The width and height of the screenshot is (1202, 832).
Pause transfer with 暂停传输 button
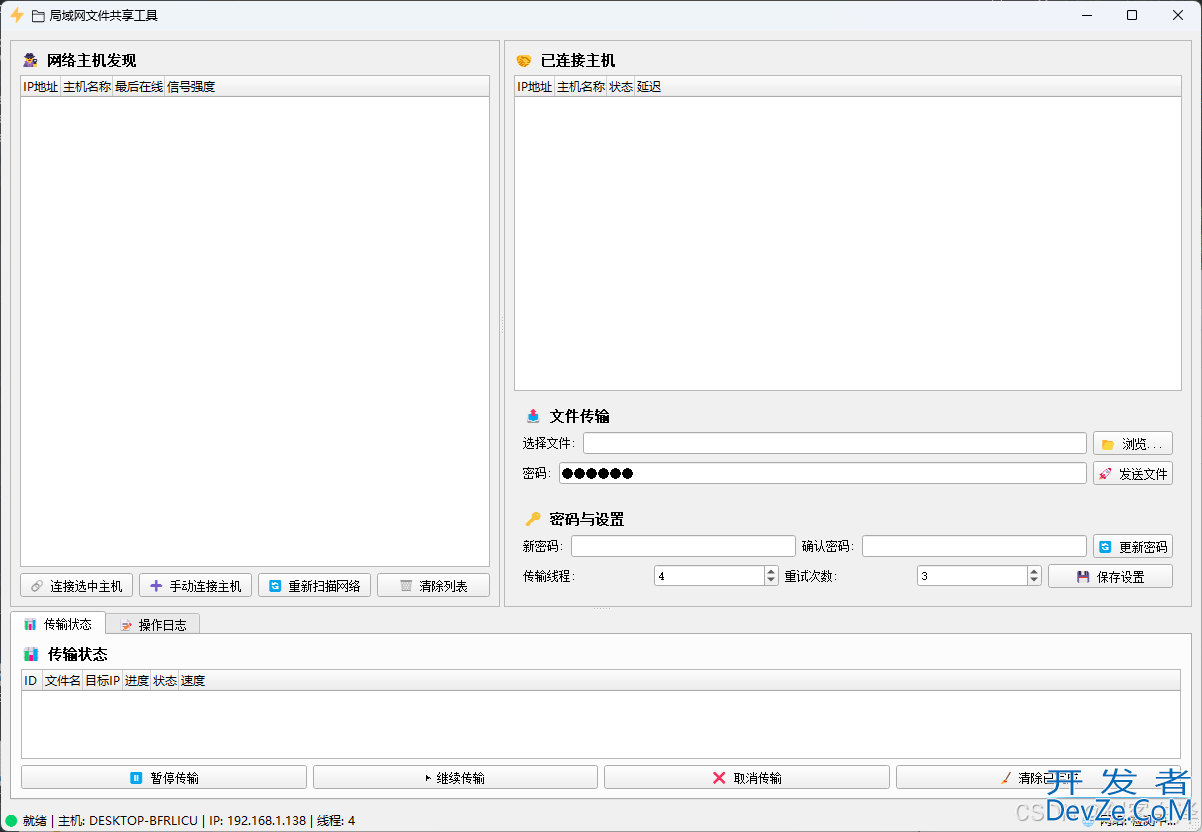click(164, 778)
